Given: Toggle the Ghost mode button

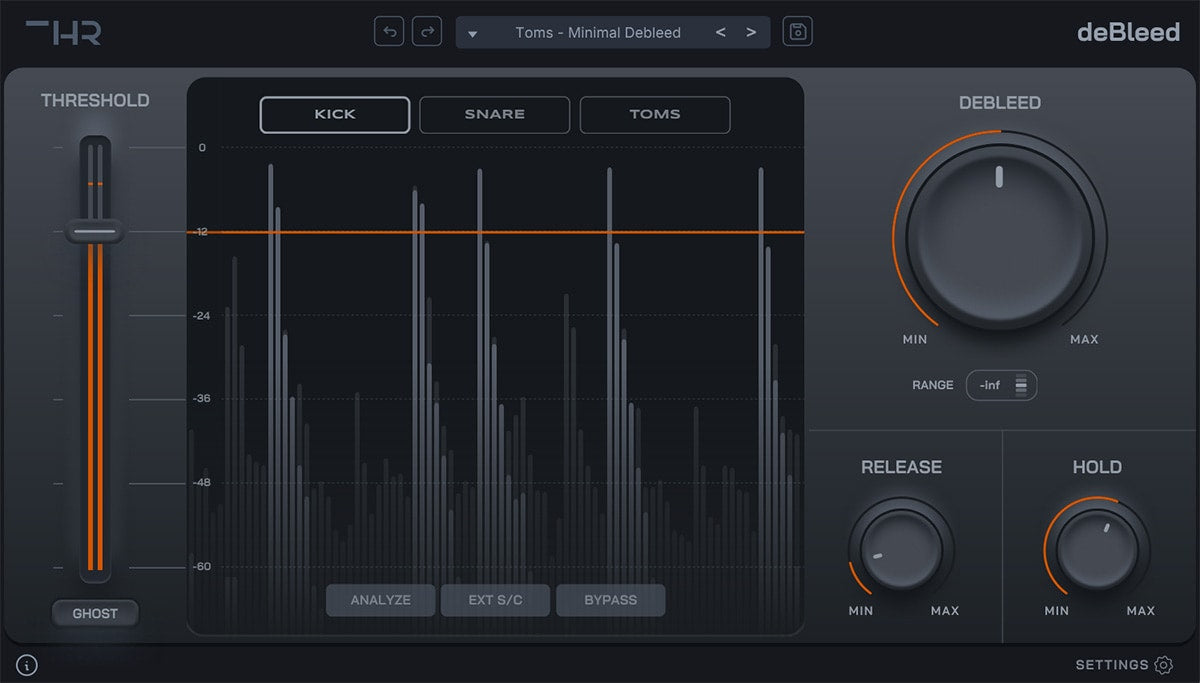Looking at the screenshot, I should coord(95,614).
